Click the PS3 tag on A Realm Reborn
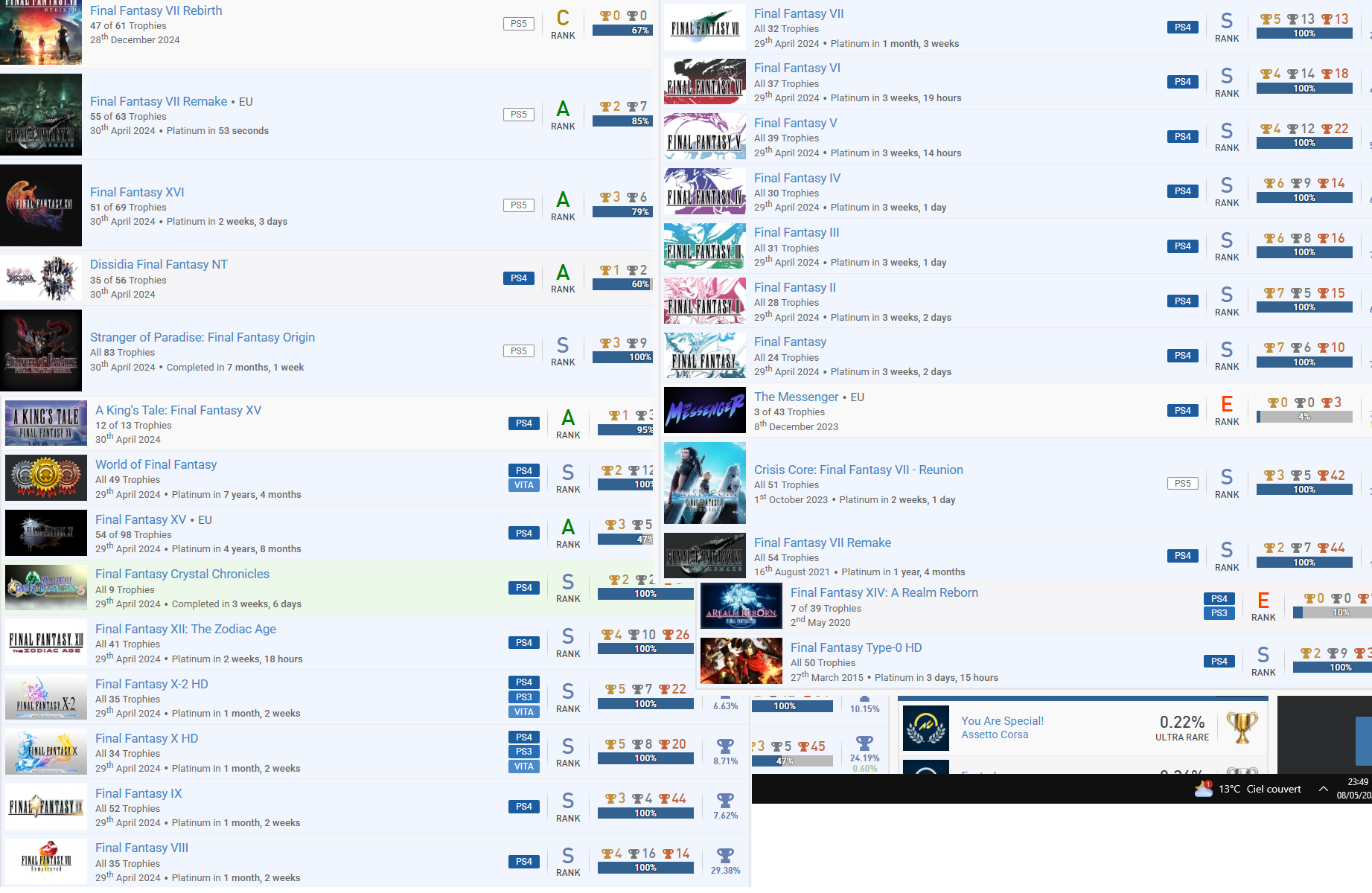Image resolution: width=1372 pixels, height=893 pixels. point(1219,613)
